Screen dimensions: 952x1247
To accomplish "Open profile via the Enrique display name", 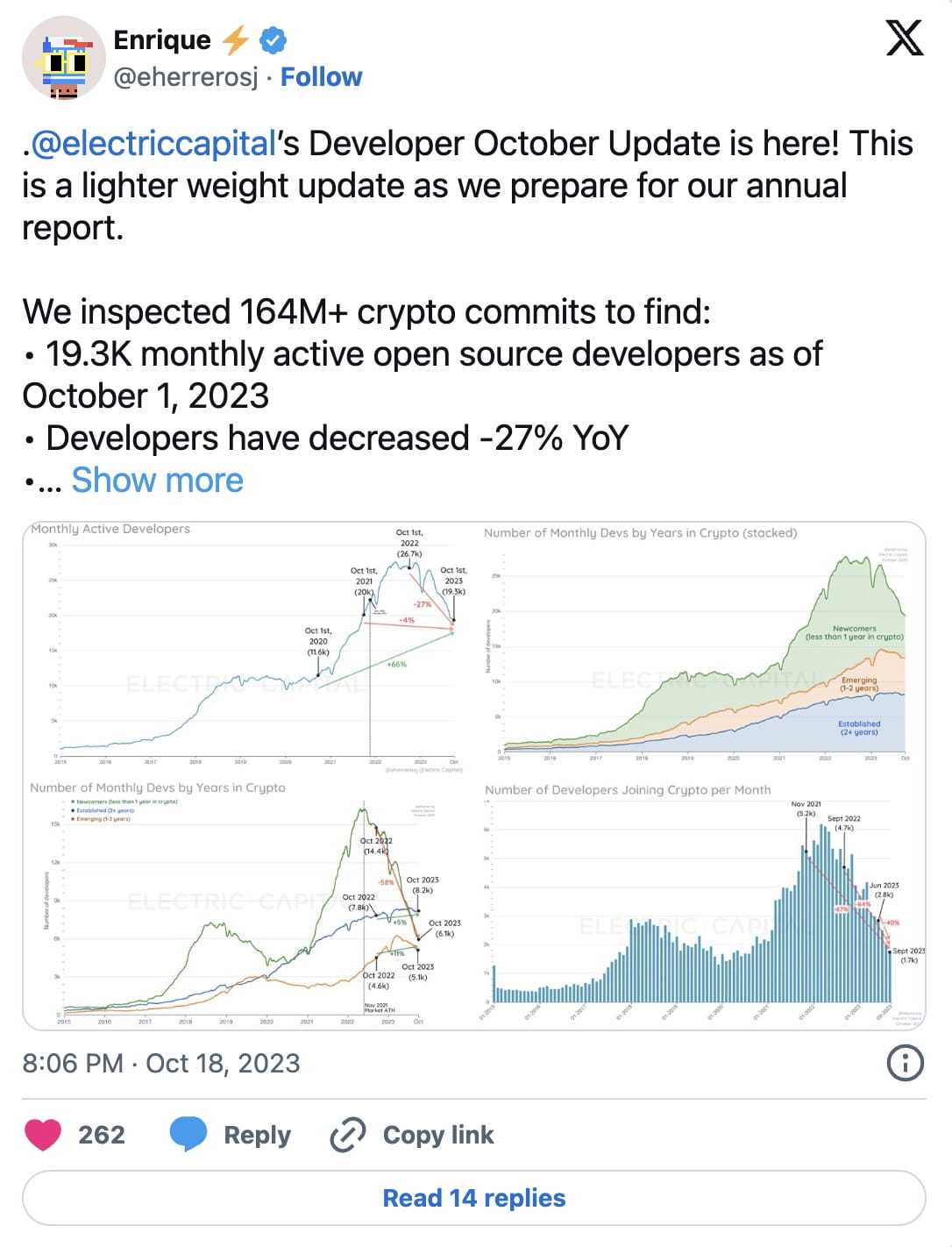I will (x=161, y=39).
